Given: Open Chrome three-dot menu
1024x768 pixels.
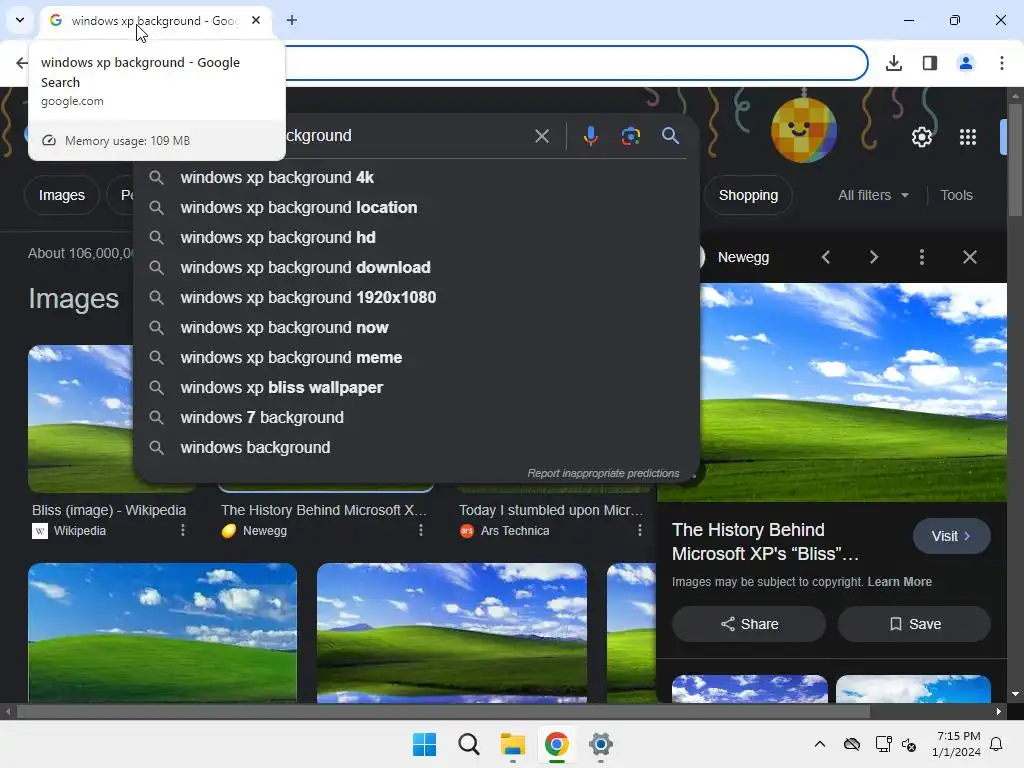Looking at the screenshot, I should pos(1002,63).
